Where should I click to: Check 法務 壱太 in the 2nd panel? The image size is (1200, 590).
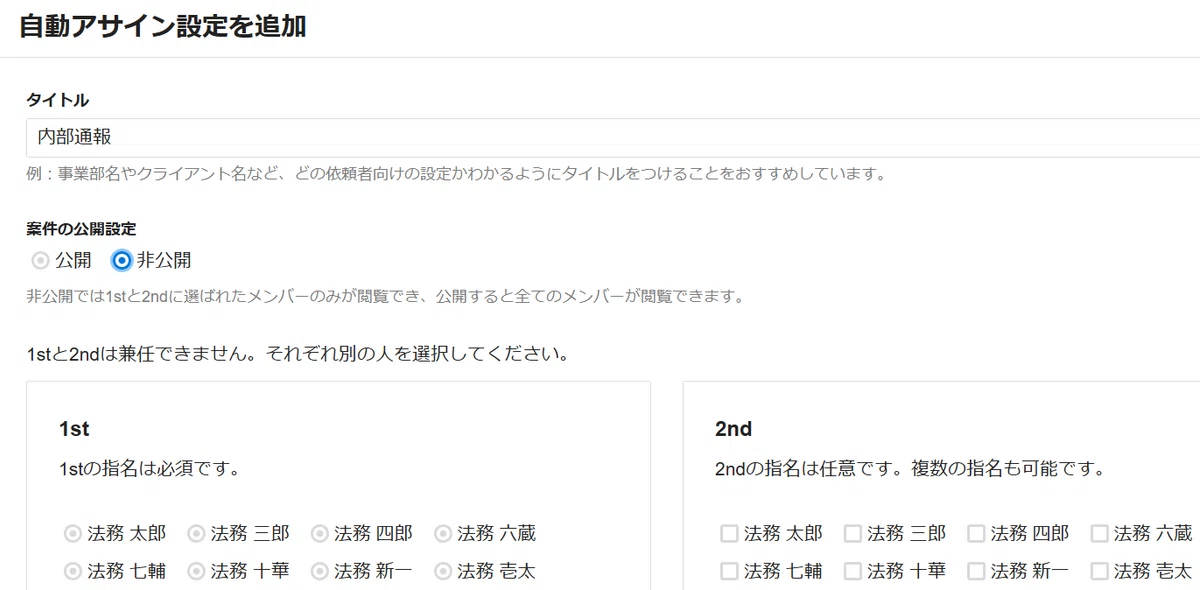coord(1099,572)
